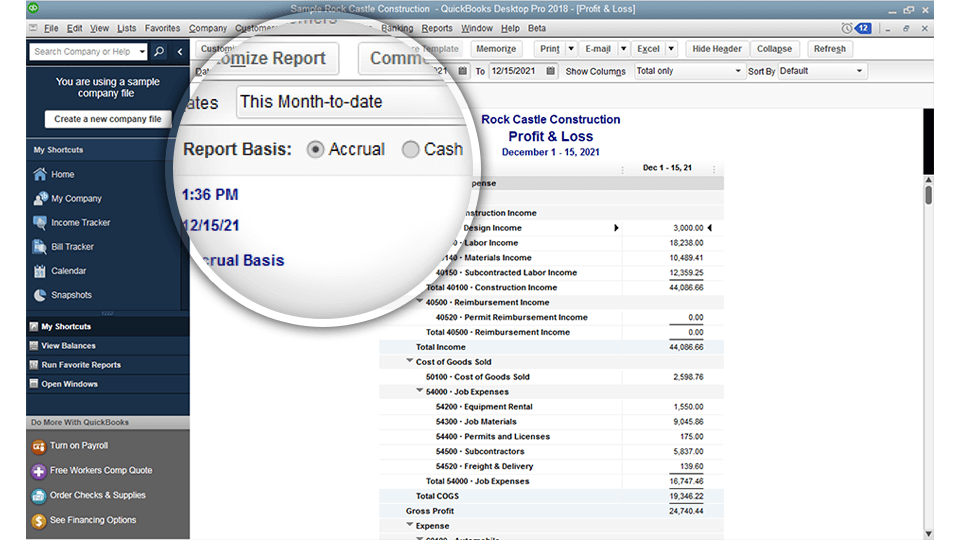
Task: Open the Home shortcut icon
Action: coord(40,174)
